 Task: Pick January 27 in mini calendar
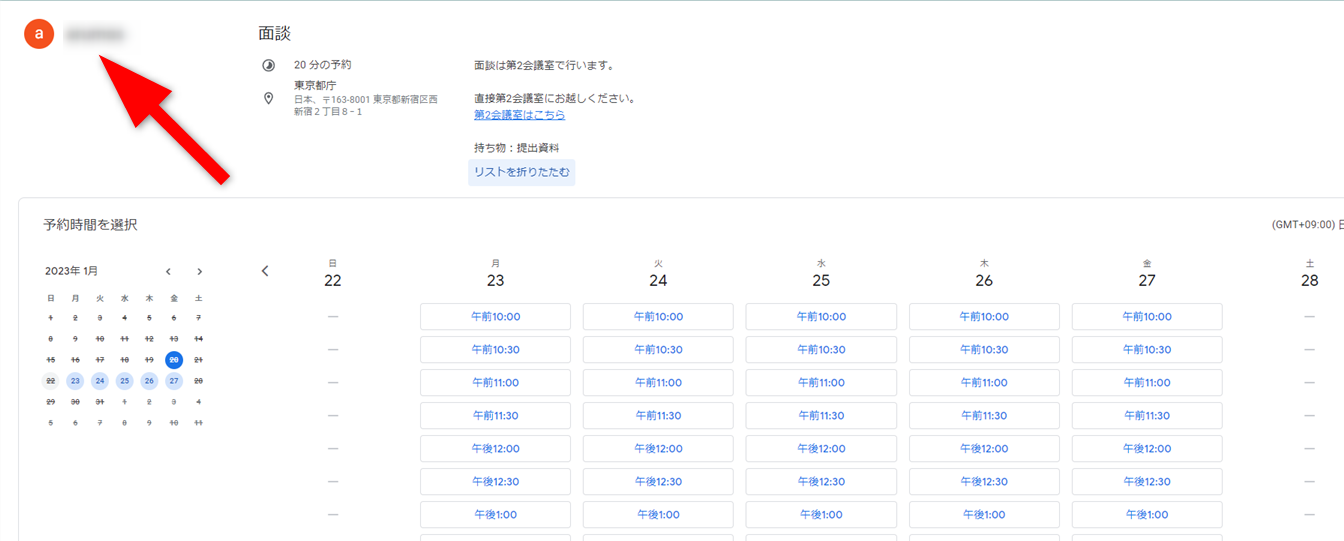tap(174, 381)
